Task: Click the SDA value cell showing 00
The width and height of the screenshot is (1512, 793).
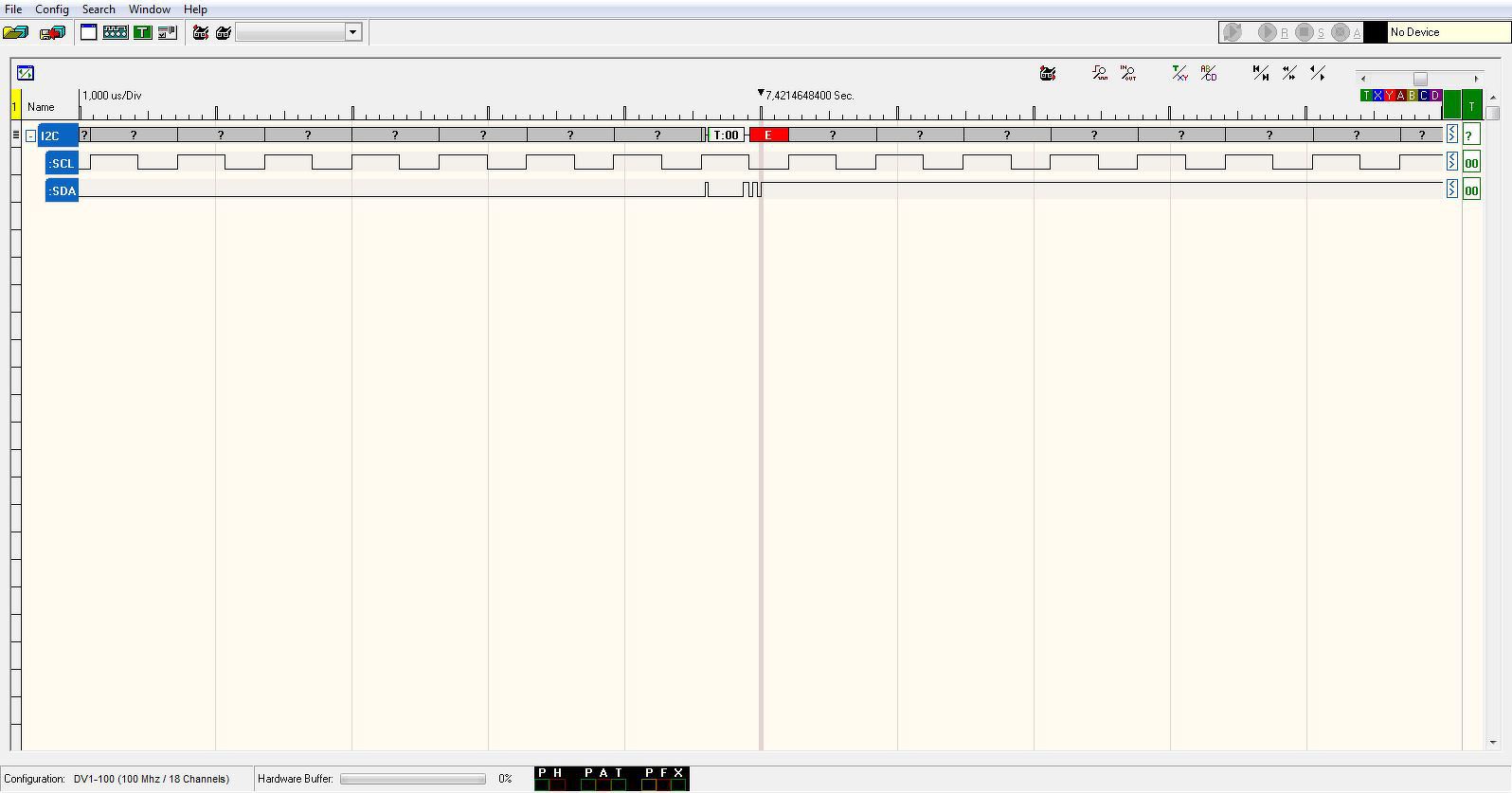Action: tap(1471, 189)
